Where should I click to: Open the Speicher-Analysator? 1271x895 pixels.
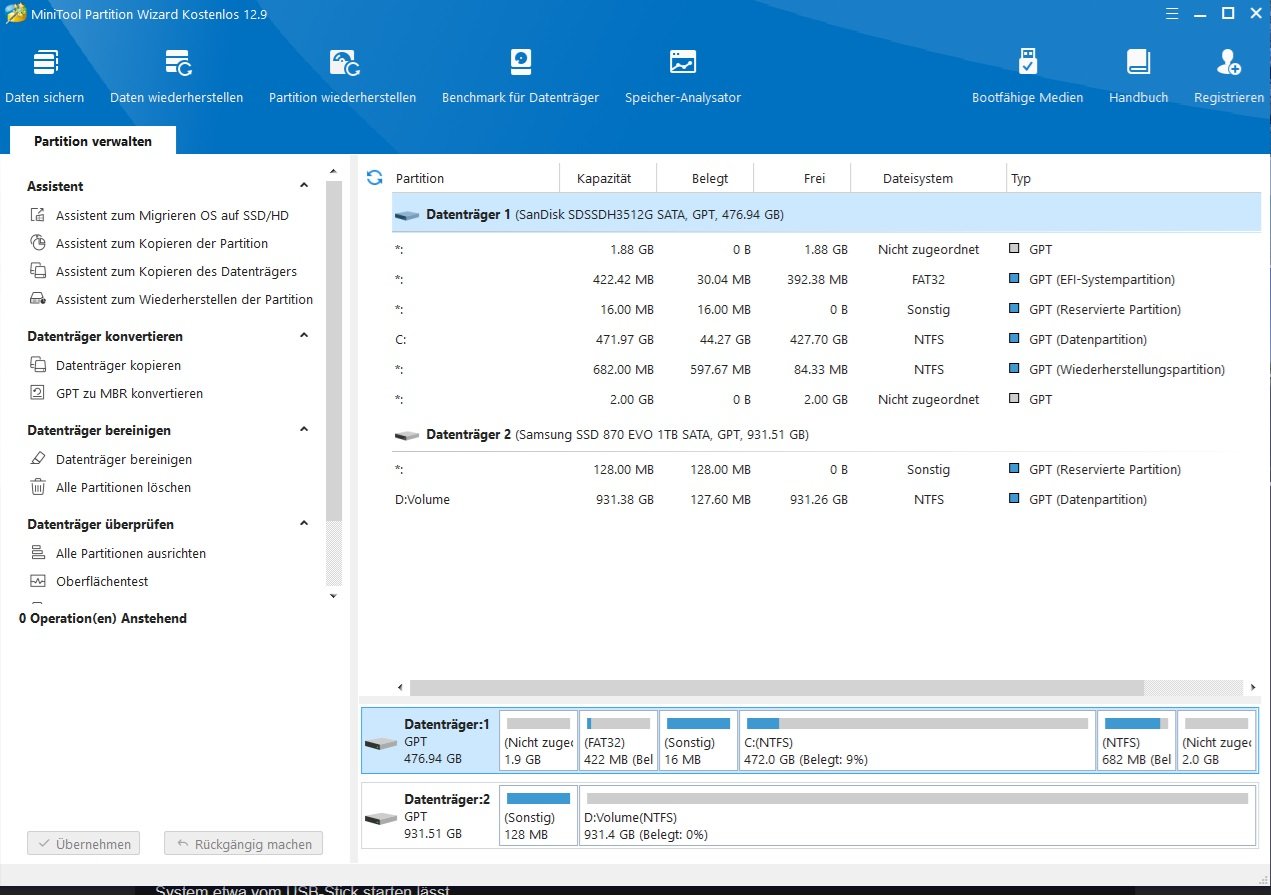click(x=683, y=76)
